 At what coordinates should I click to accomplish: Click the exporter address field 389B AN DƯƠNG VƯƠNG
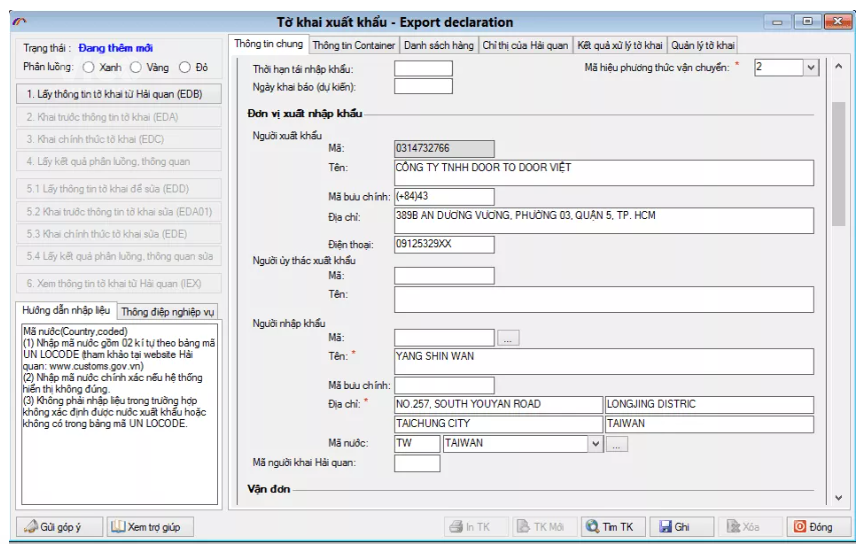604,220
